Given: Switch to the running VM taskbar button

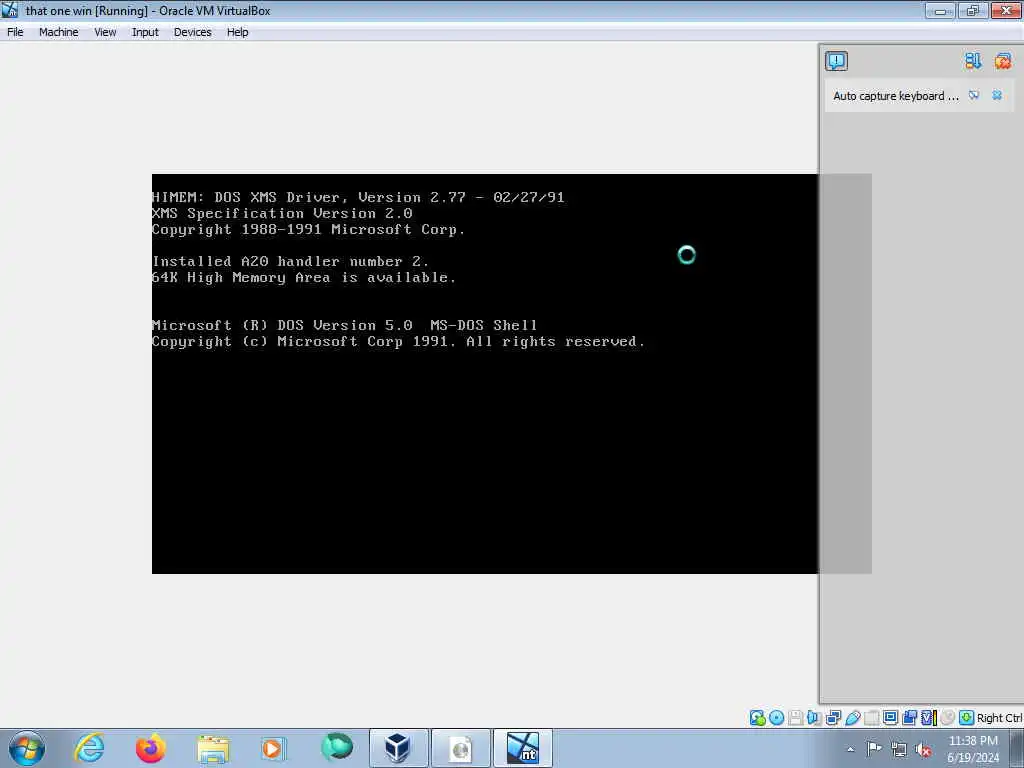Looking at the screenshot, I should point(522,748).
